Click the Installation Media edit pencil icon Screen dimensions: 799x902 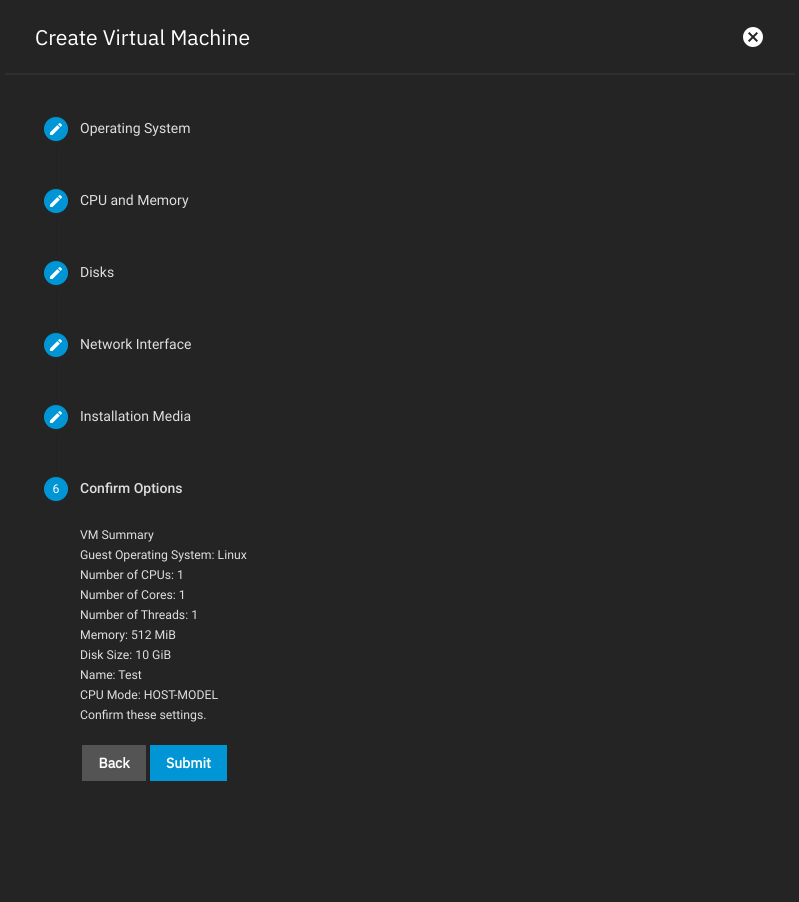tap(56, 416)
